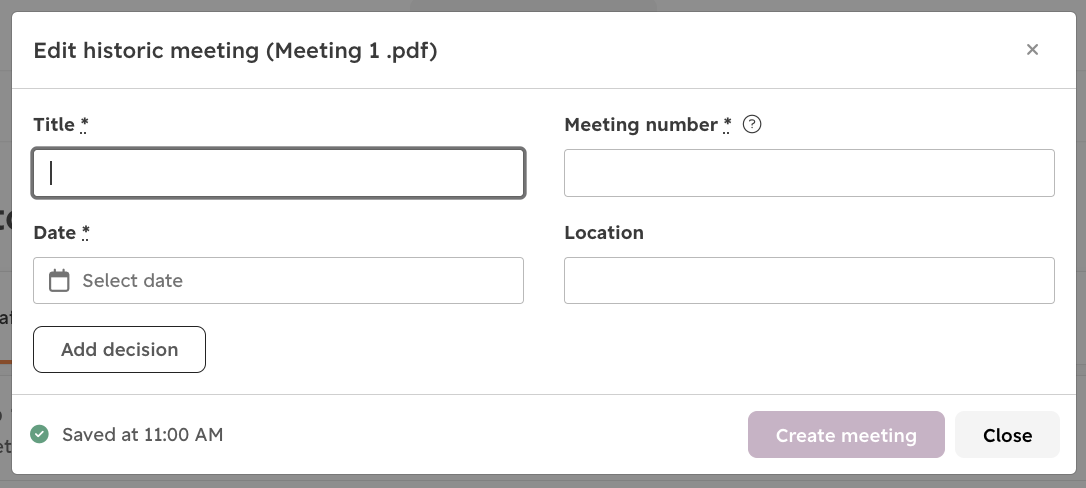Open the Meeting number help tooltip icon
Image resolution: width=1086 pixels, height=488 pixels.
coord(751,125)
